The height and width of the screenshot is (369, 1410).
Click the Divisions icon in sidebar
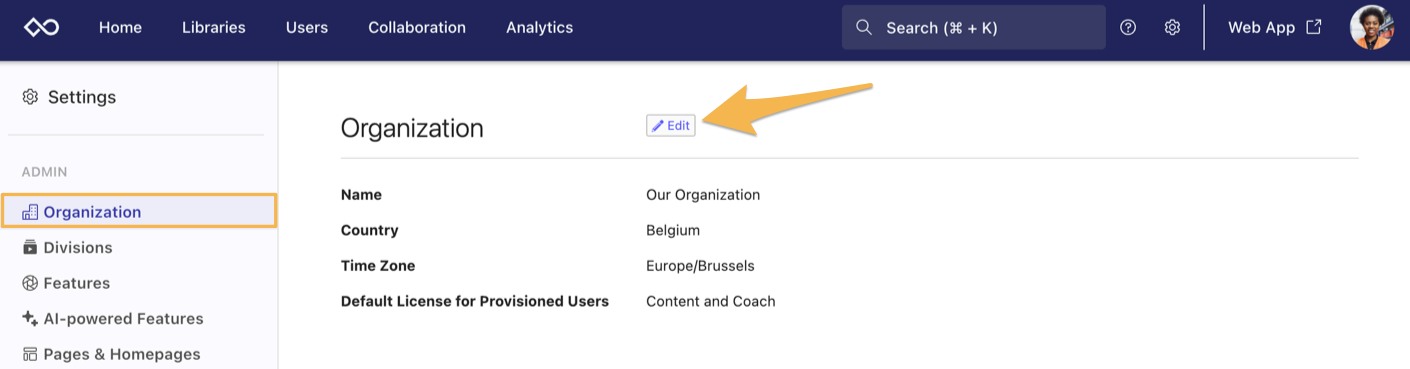30,247
